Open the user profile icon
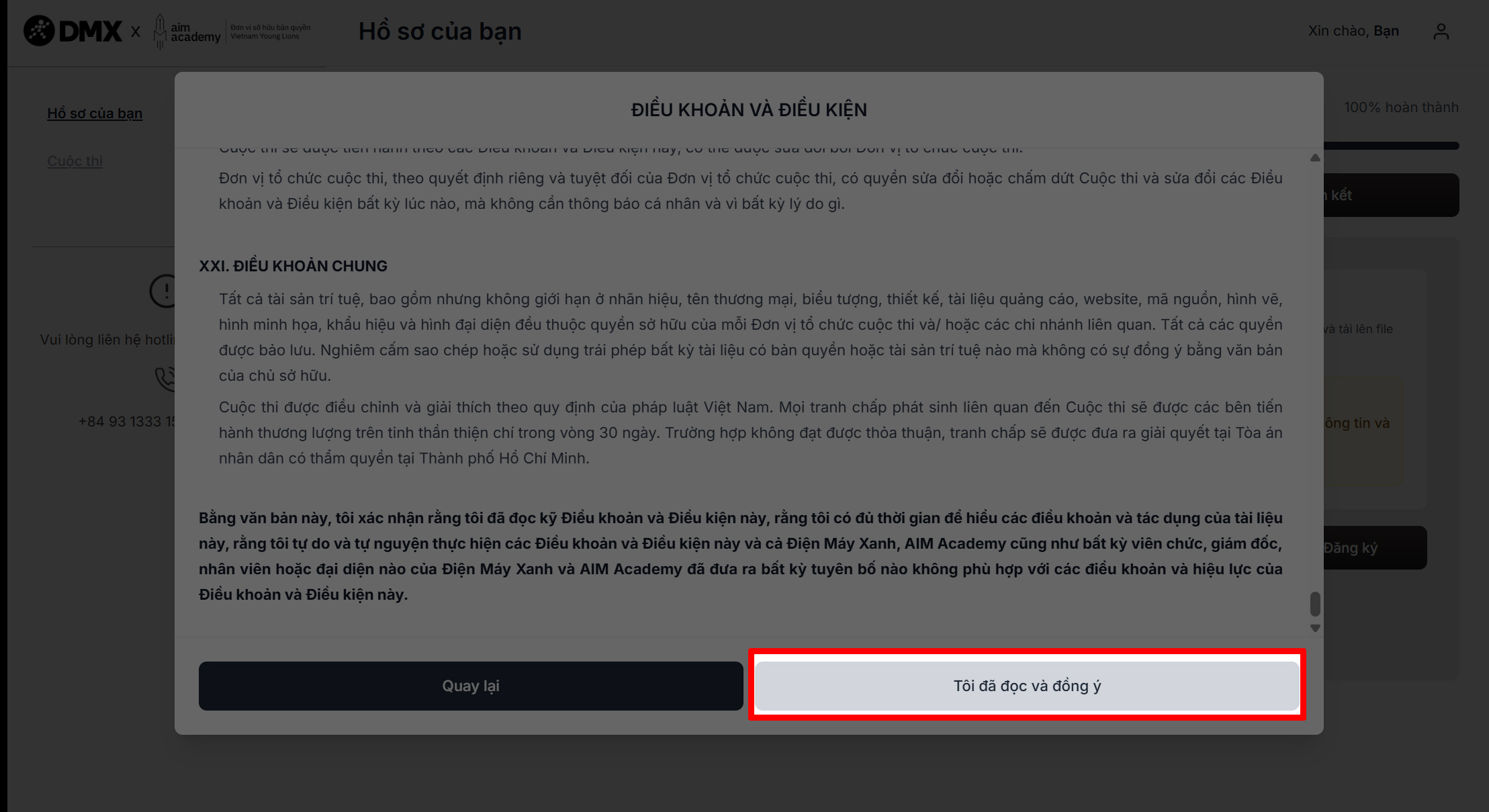The width and height of the screenshot is (1489, 812). [x=1441, y=31]
